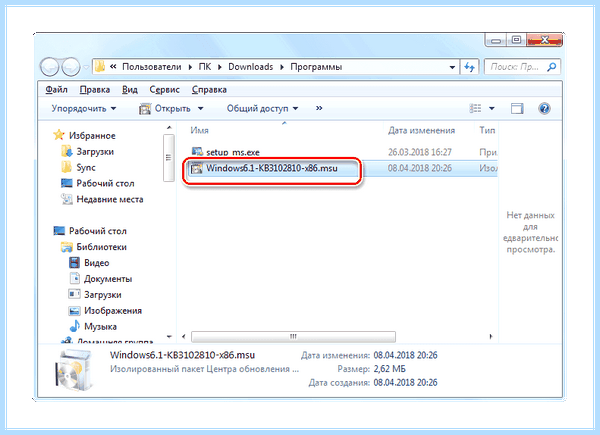Click the search field Поиск
This screenshot has height=435, width=600.
[x=514, y=67]
